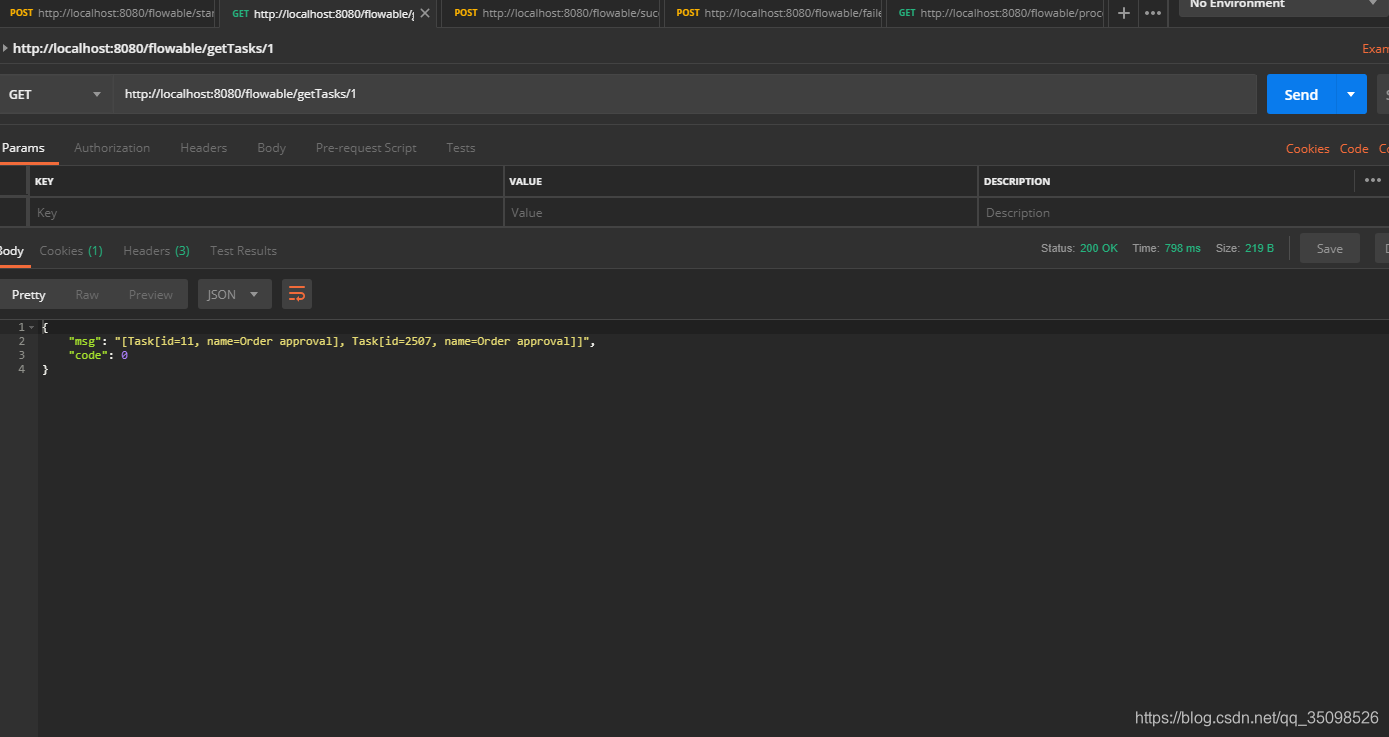Switch response view to Raw

[87, 294]
